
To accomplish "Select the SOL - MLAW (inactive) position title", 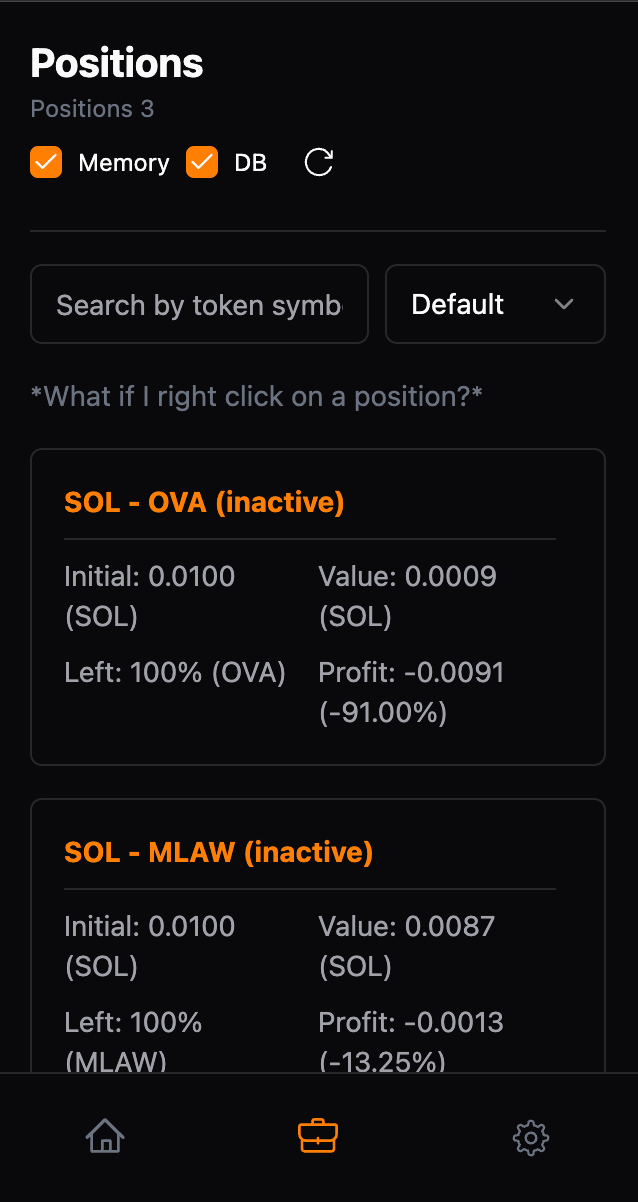I will pos(218,852).
